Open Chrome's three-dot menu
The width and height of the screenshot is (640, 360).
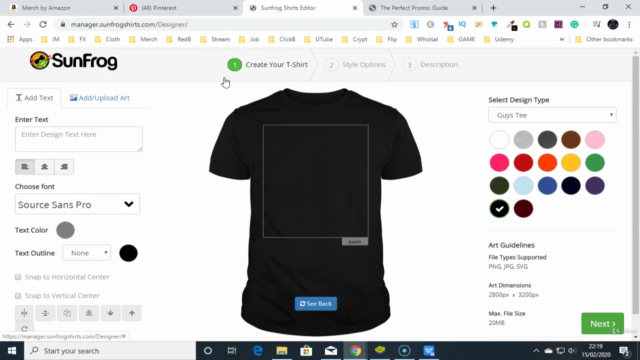tap(629, 24)
